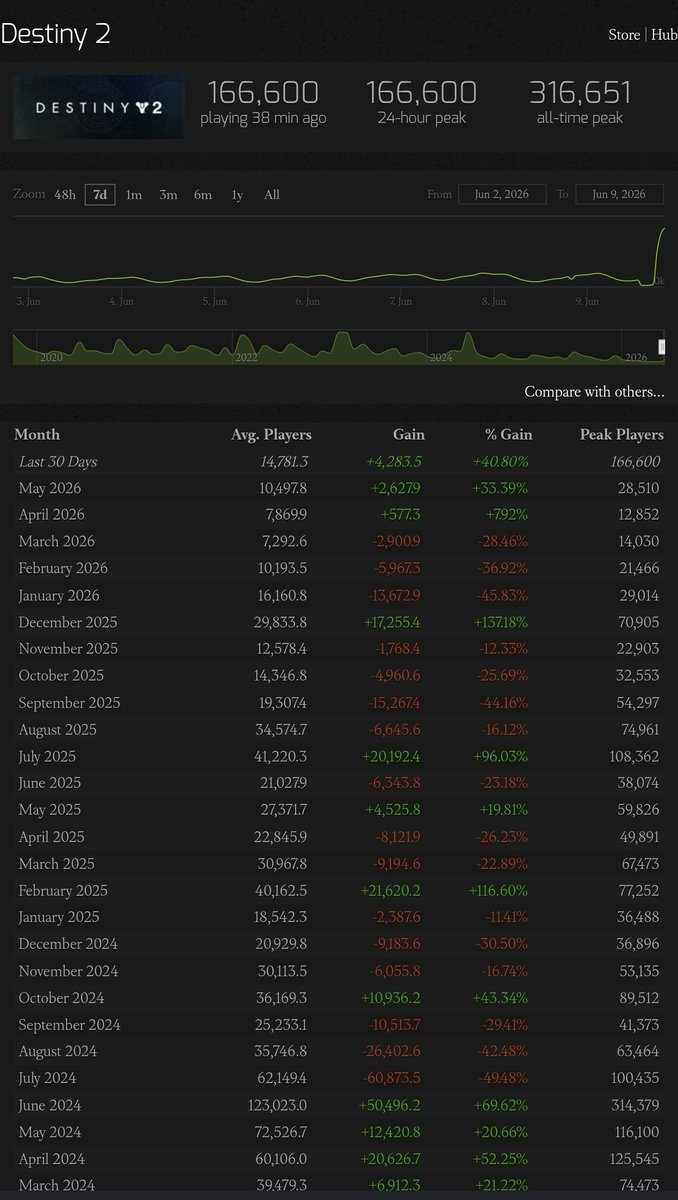Click the 316,651 all-time peak number

(x=580, y=93)
